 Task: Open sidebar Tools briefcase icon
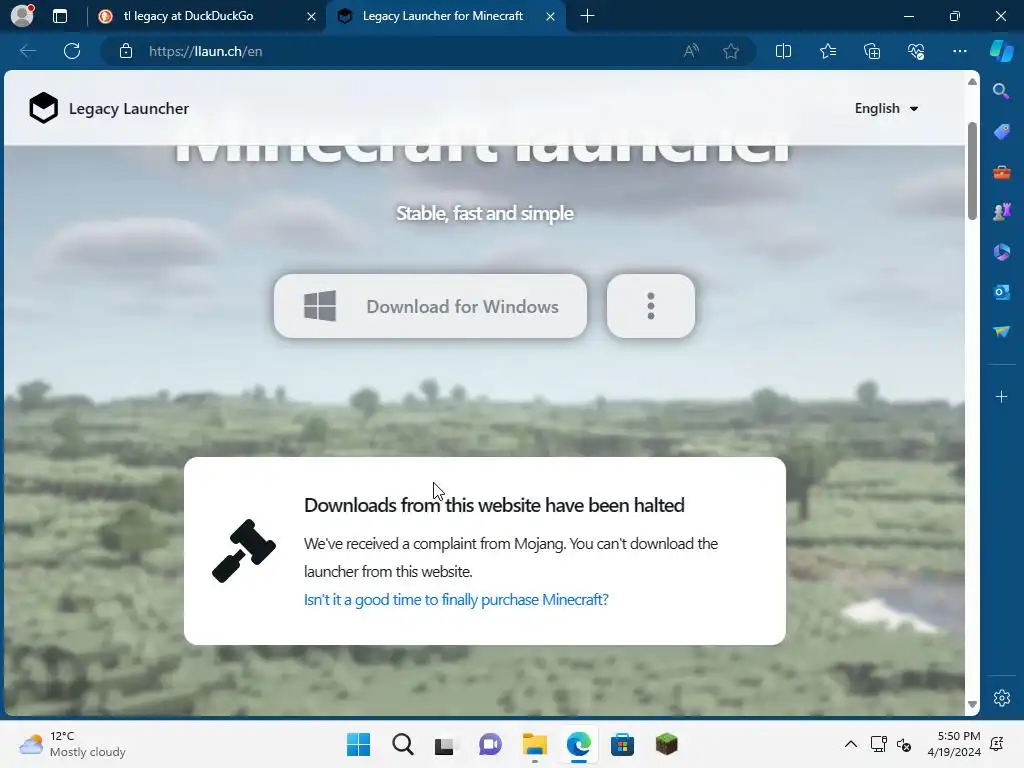1001,172
